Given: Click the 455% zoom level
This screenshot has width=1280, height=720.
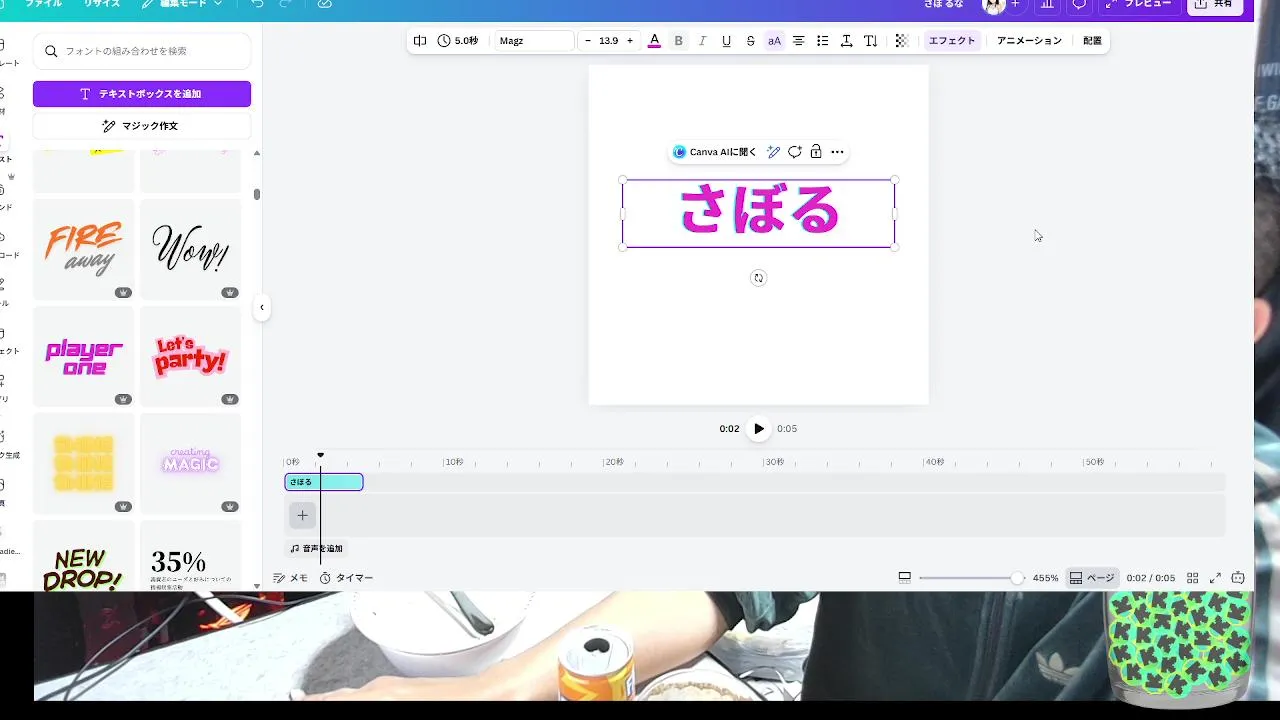Looking at the screenshot, I should point(1045,578).
